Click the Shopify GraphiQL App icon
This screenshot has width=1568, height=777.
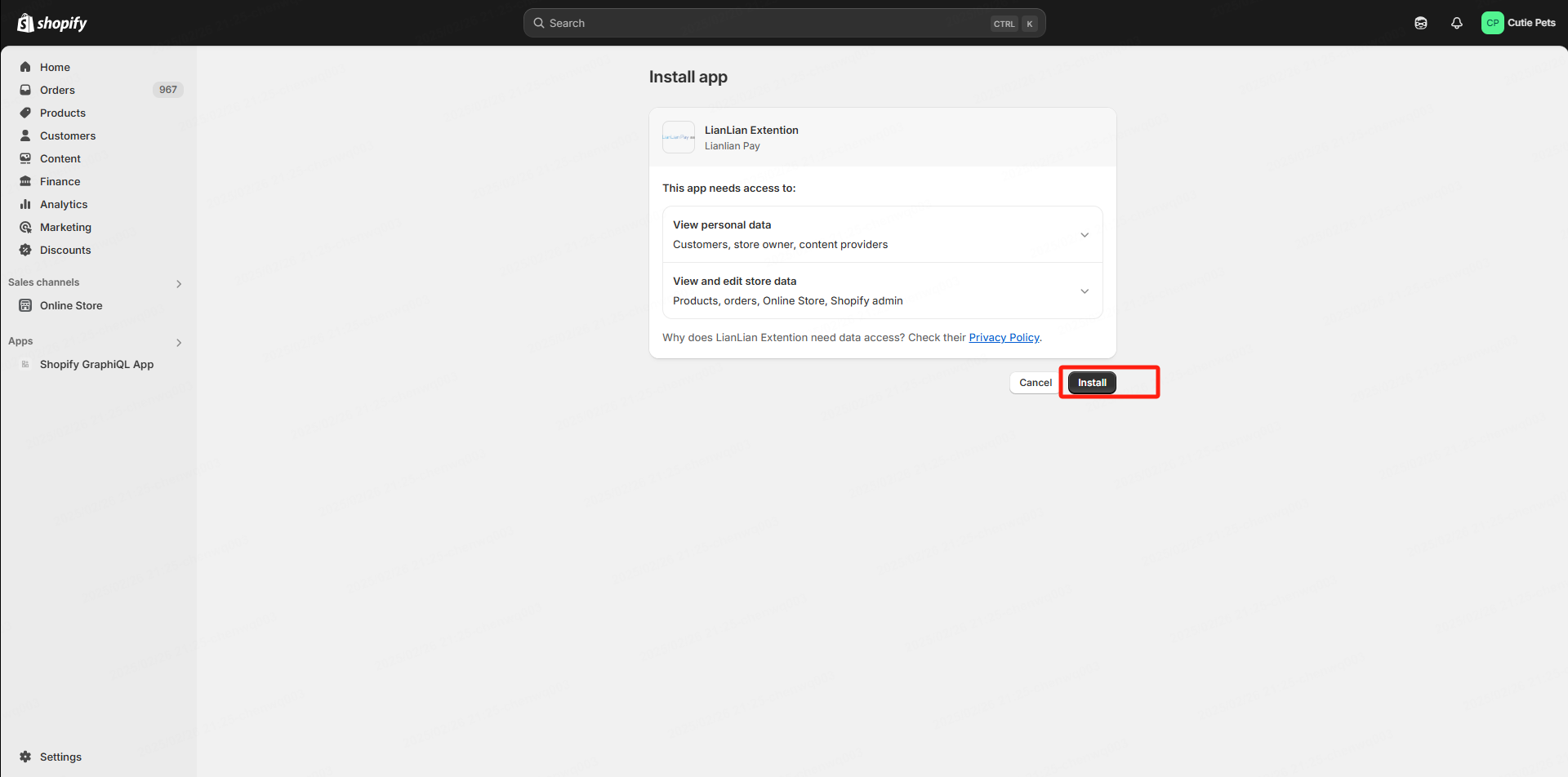pos(25,364)
